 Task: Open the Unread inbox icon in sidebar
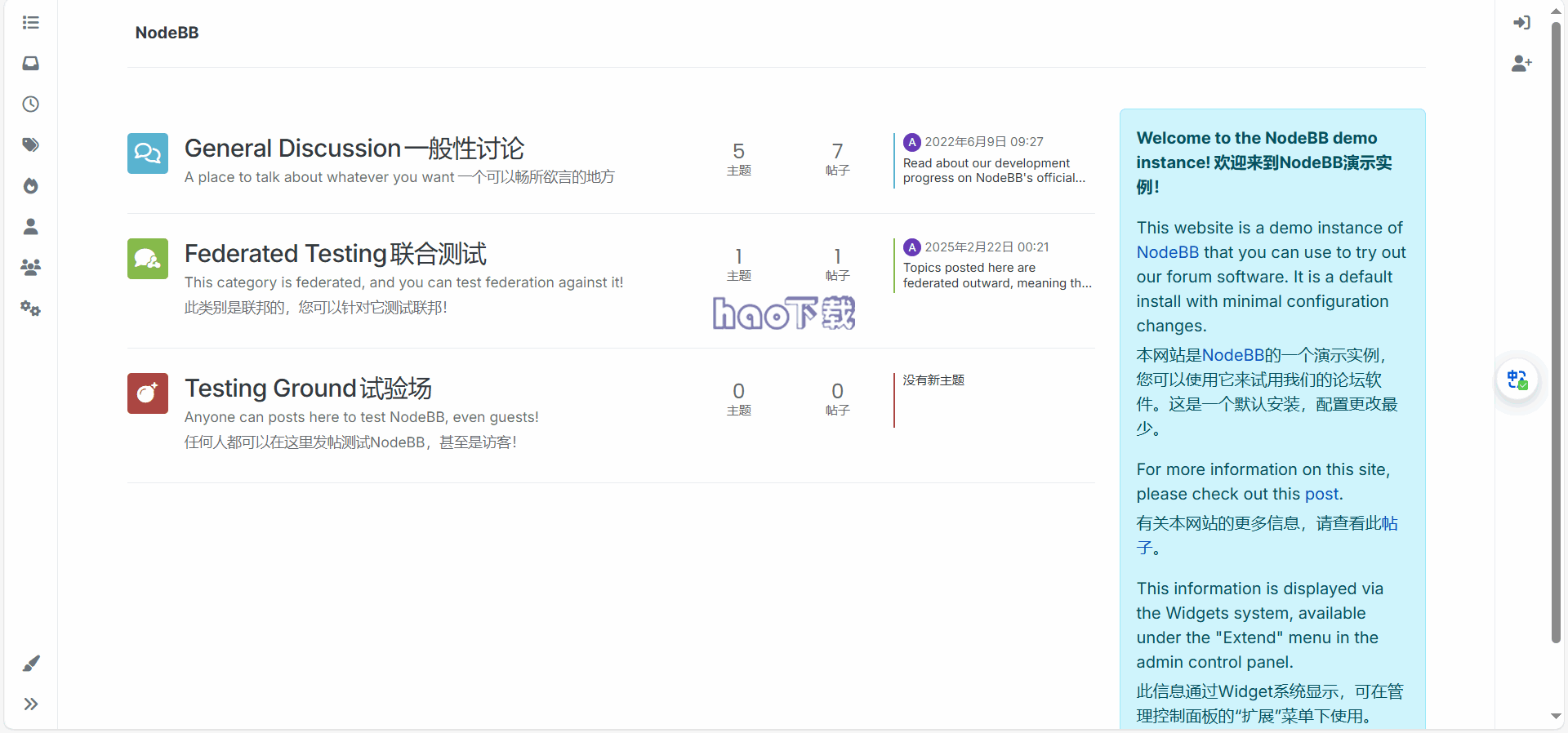(30, 63)
